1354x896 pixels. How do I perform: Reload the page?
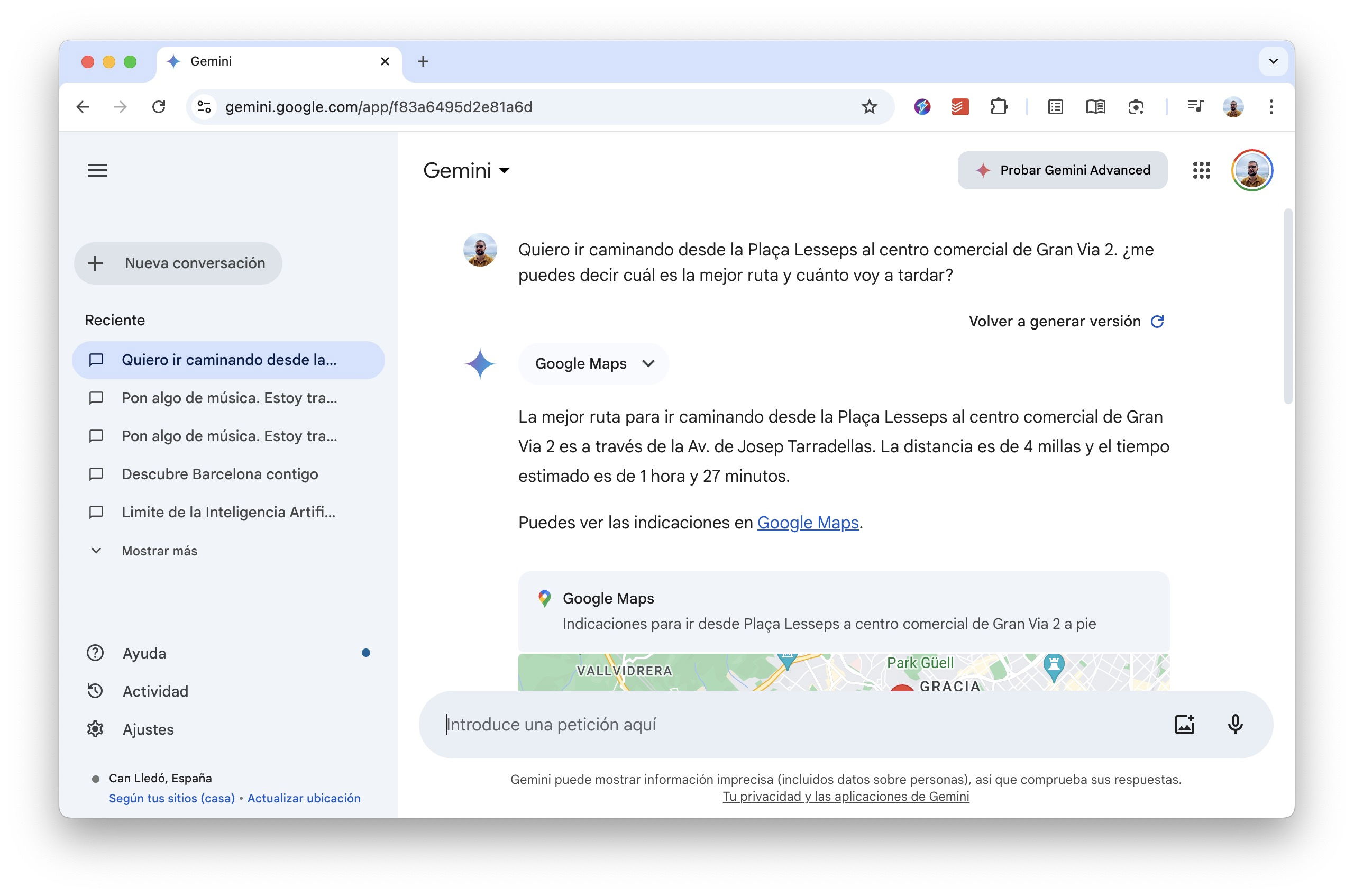point(159,107)
